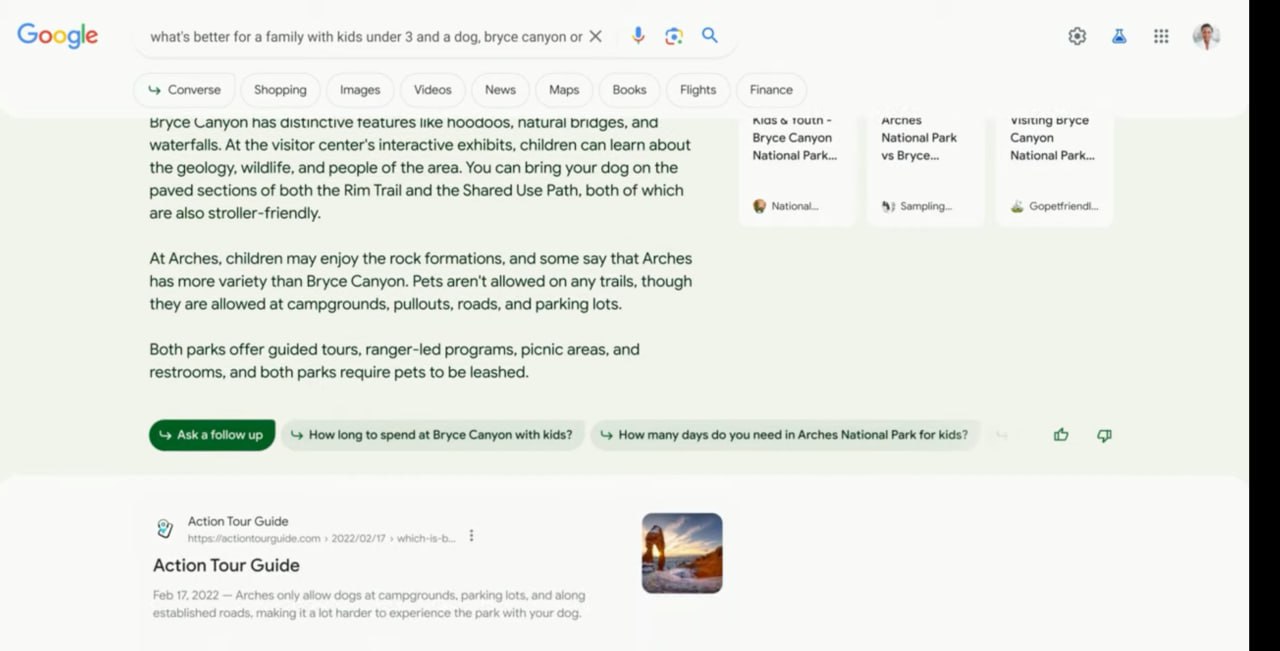
Task: Switch to the Finance tab
Action: click(771, 89)
